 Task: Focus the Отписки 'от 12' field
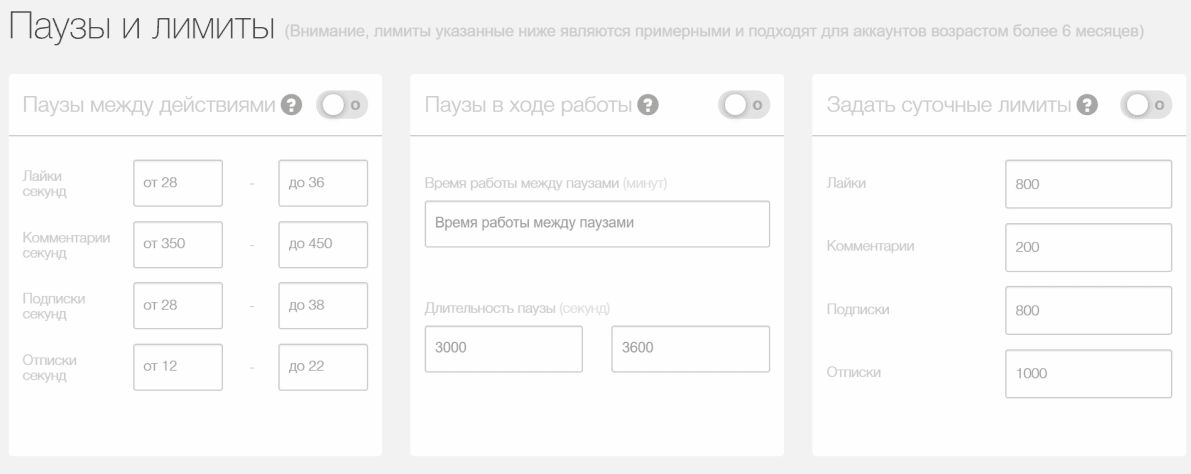(178, 367)
